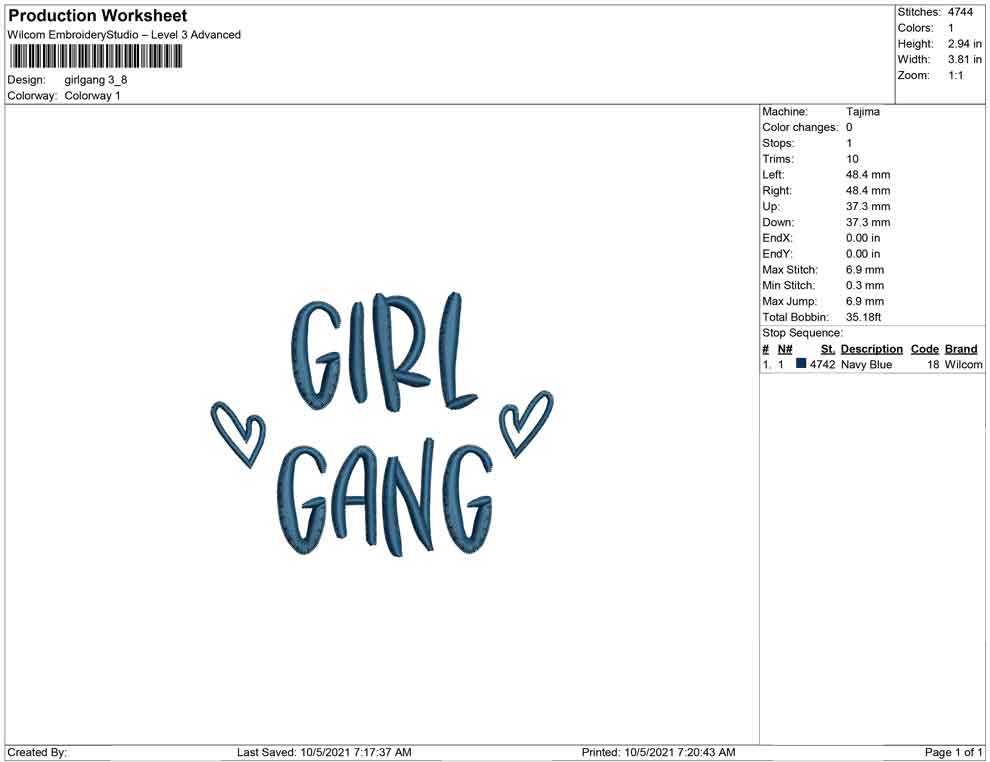Click the Machine value Tajima
This screenshot has width=990, height=762.
(x=862, y=112)
